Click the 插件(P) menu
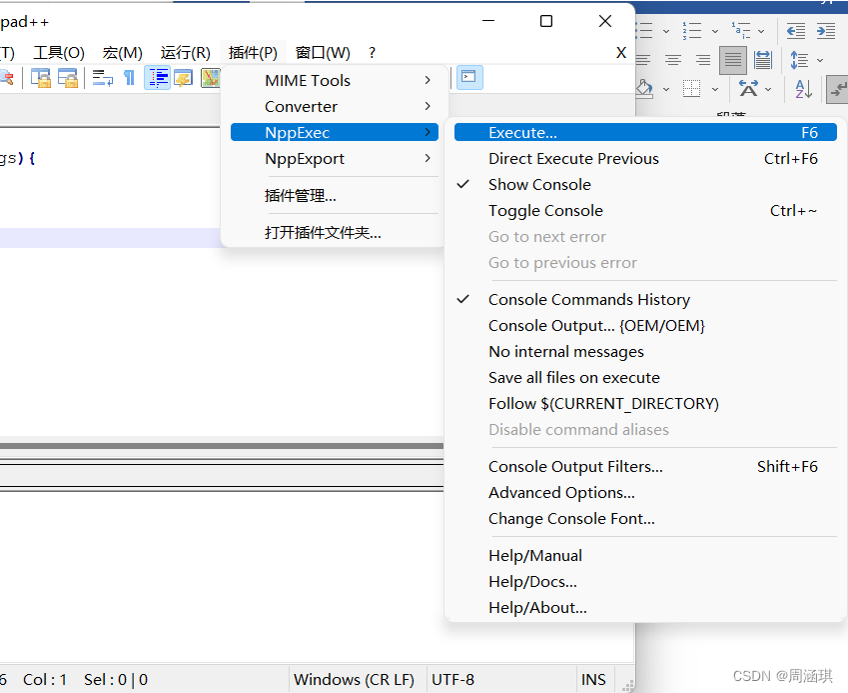 [253, 52]
